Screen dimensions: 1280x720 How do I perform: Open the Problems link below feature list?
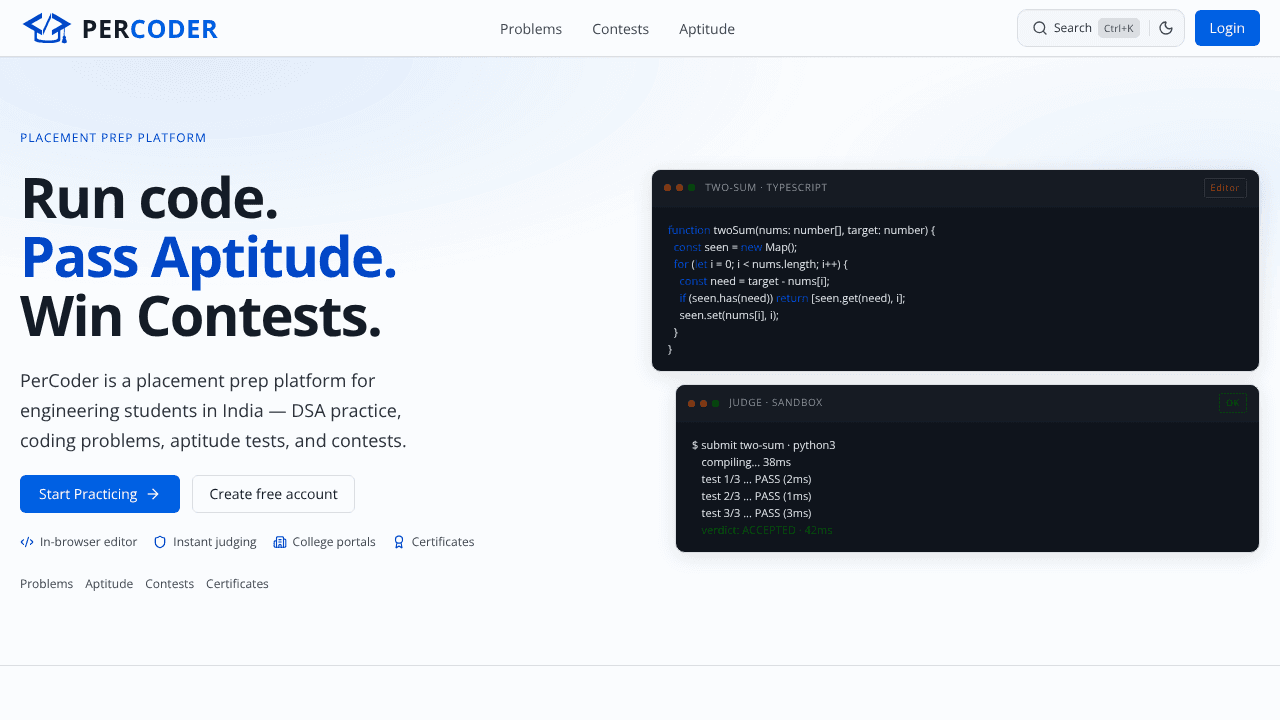pyautogui.click(x=47, y=584)
